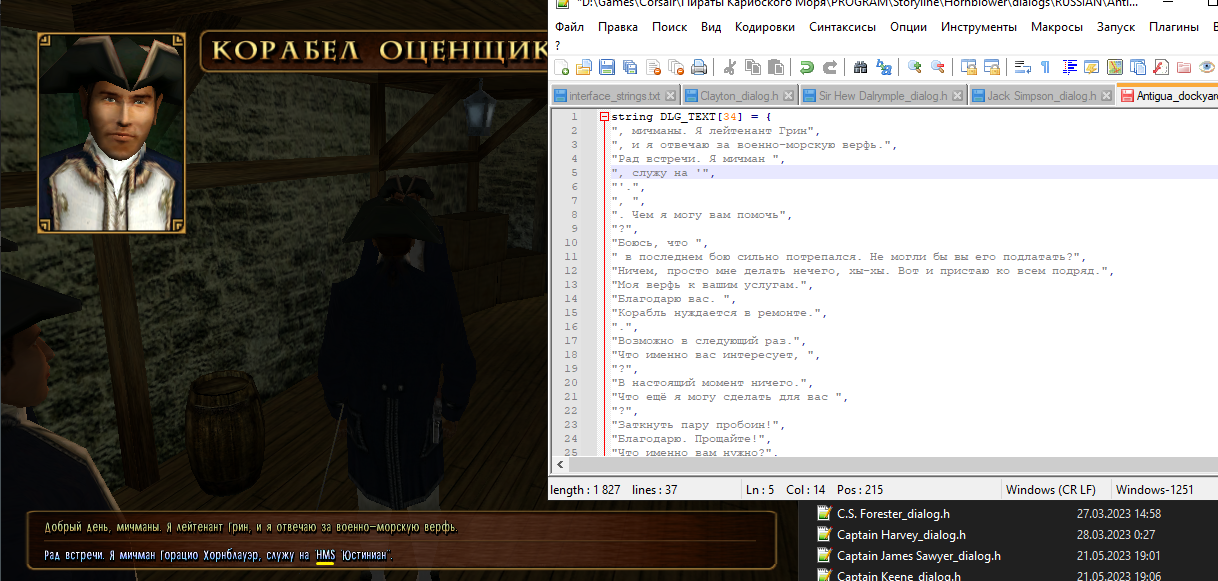The image size is (1218, 581).
Task: Click the Cut scissors icon
Action: (729, 68)
